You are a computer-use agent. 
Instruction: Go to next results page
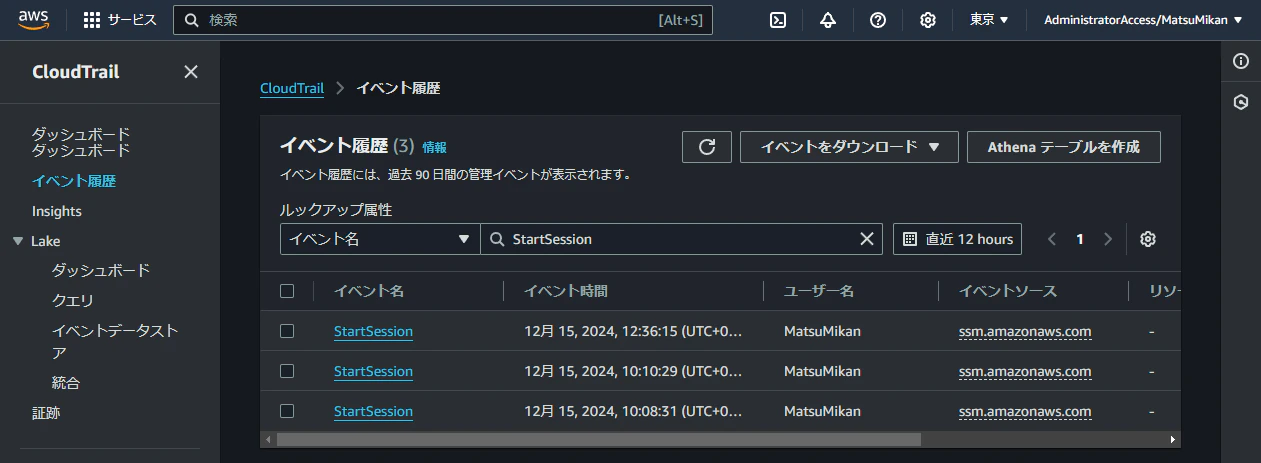pyautogui.click(x=1108, y=239)
